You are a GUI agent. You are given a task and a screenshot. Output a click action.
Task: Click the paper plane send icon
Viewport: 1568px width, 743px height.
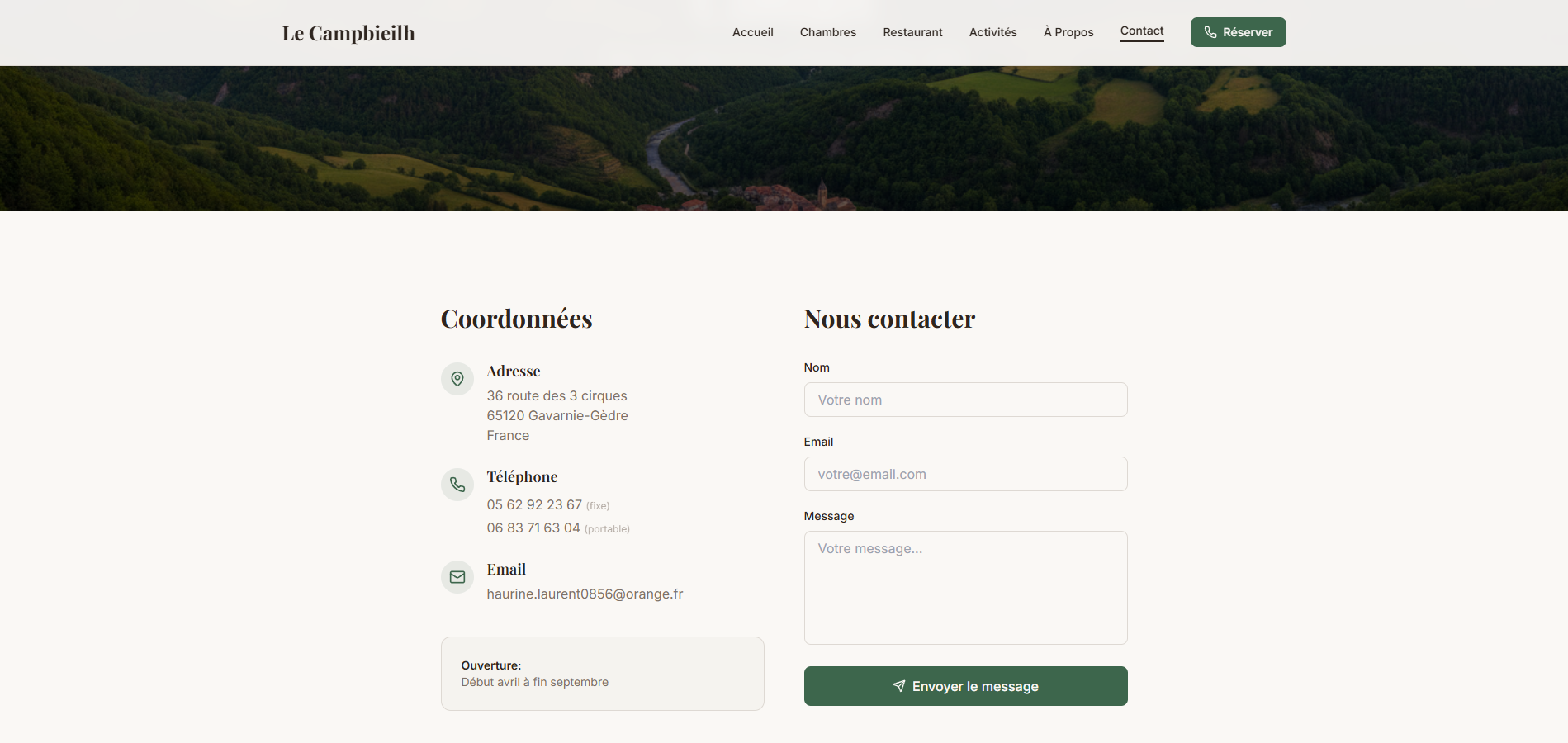pyautogui.click(x=899, y=686)
